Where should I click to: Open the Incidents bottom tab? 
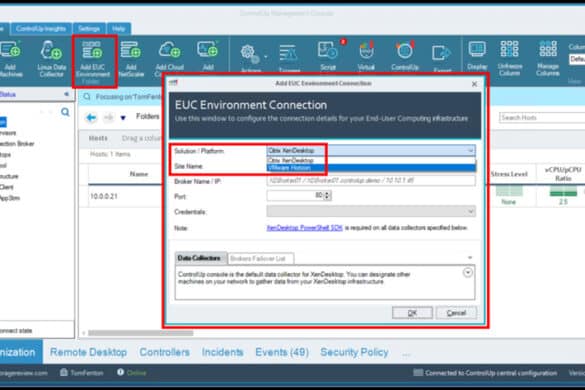point(222,352)
